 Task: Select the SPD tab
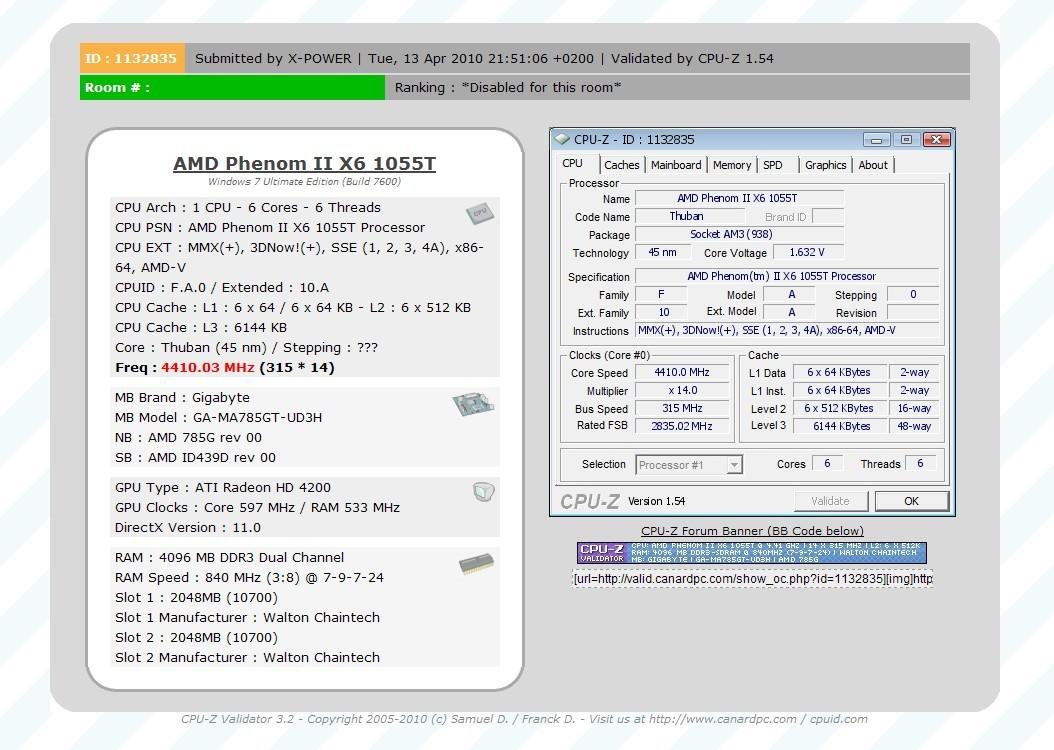(773, 165)
